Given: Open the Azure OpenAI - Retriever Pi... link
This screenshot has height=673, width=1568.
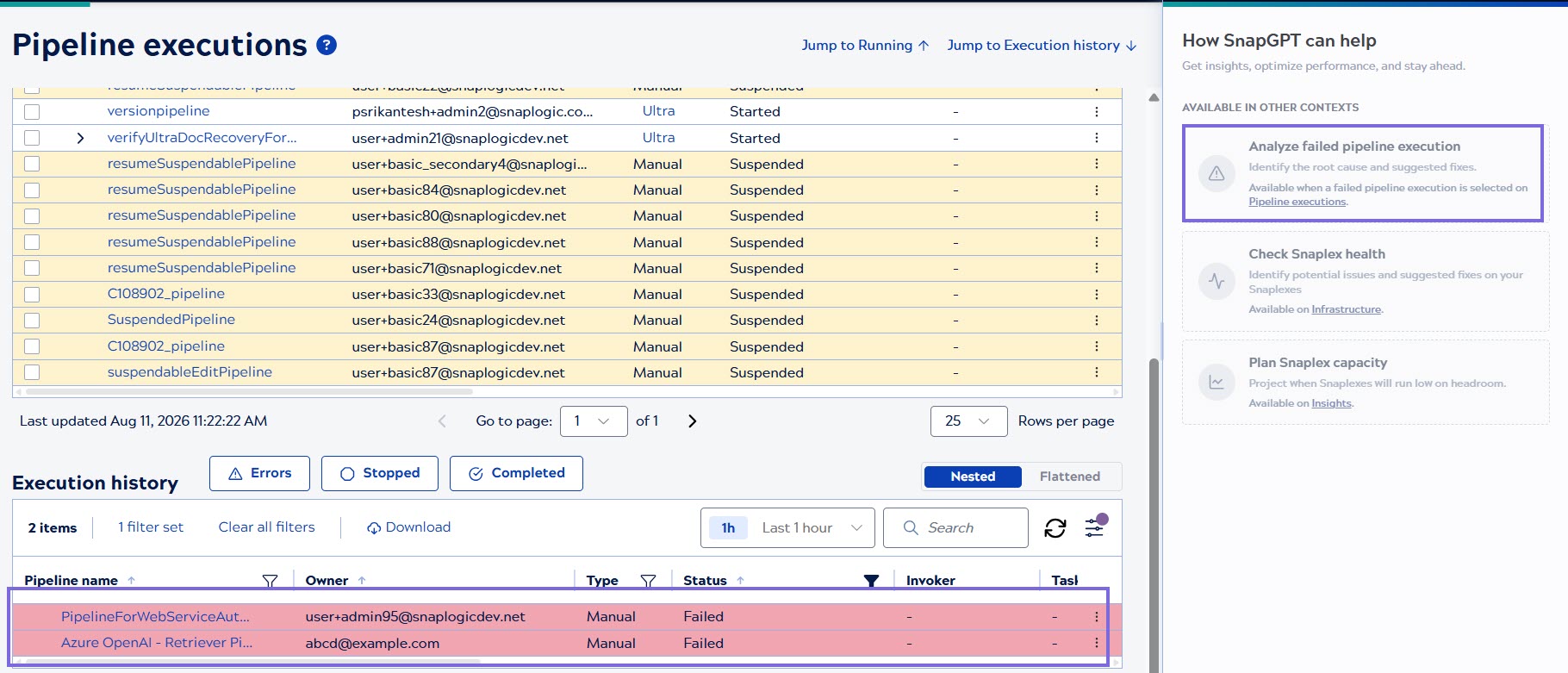Looking at the screenshot, I should [x=157, y=643].
